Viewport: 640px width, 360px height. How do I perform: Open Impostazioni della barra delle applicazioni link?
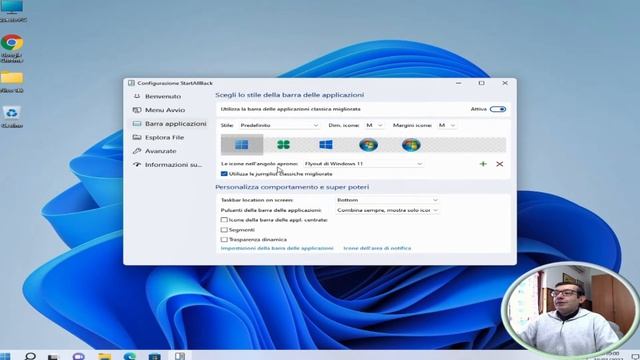[277, 248]
